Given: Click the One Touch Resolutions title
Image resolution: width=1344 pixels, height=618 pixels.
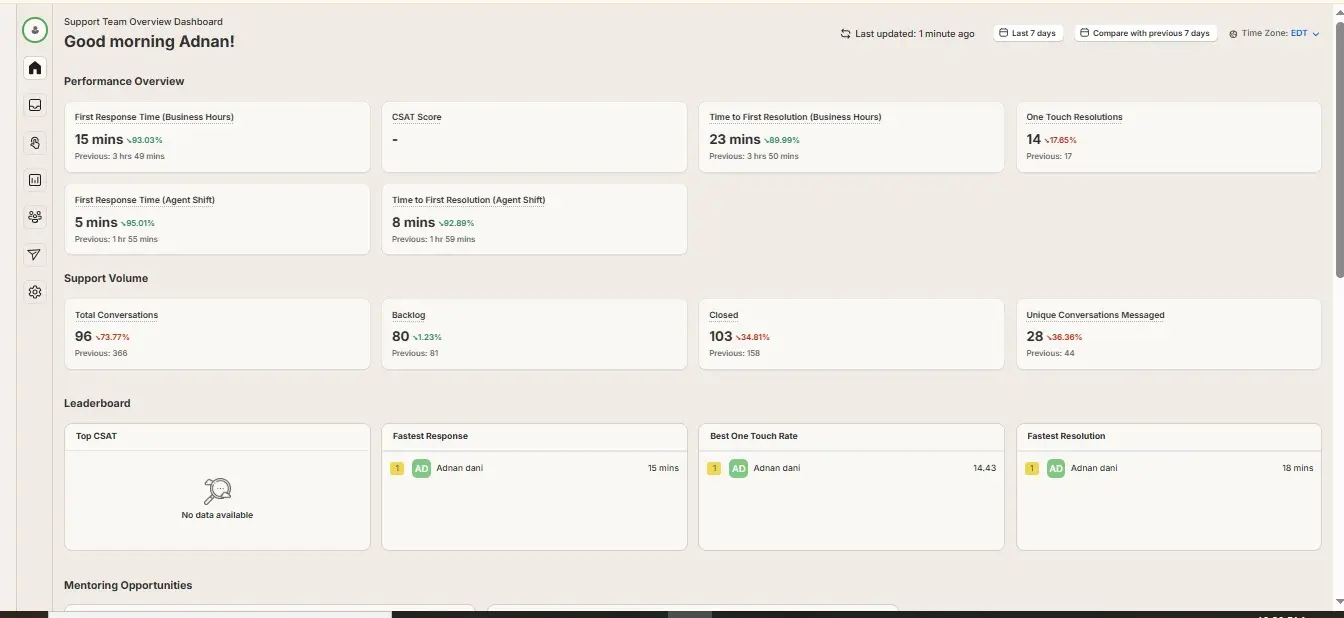Looking at the screenshot, I should click(x=1074, y=117).
